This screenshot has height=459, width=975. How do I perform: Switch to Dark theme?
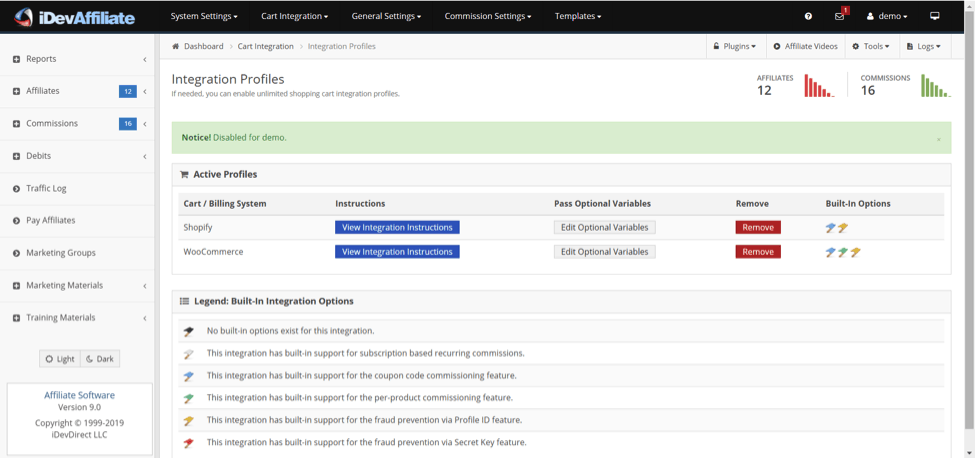click(x=100, y=359)
